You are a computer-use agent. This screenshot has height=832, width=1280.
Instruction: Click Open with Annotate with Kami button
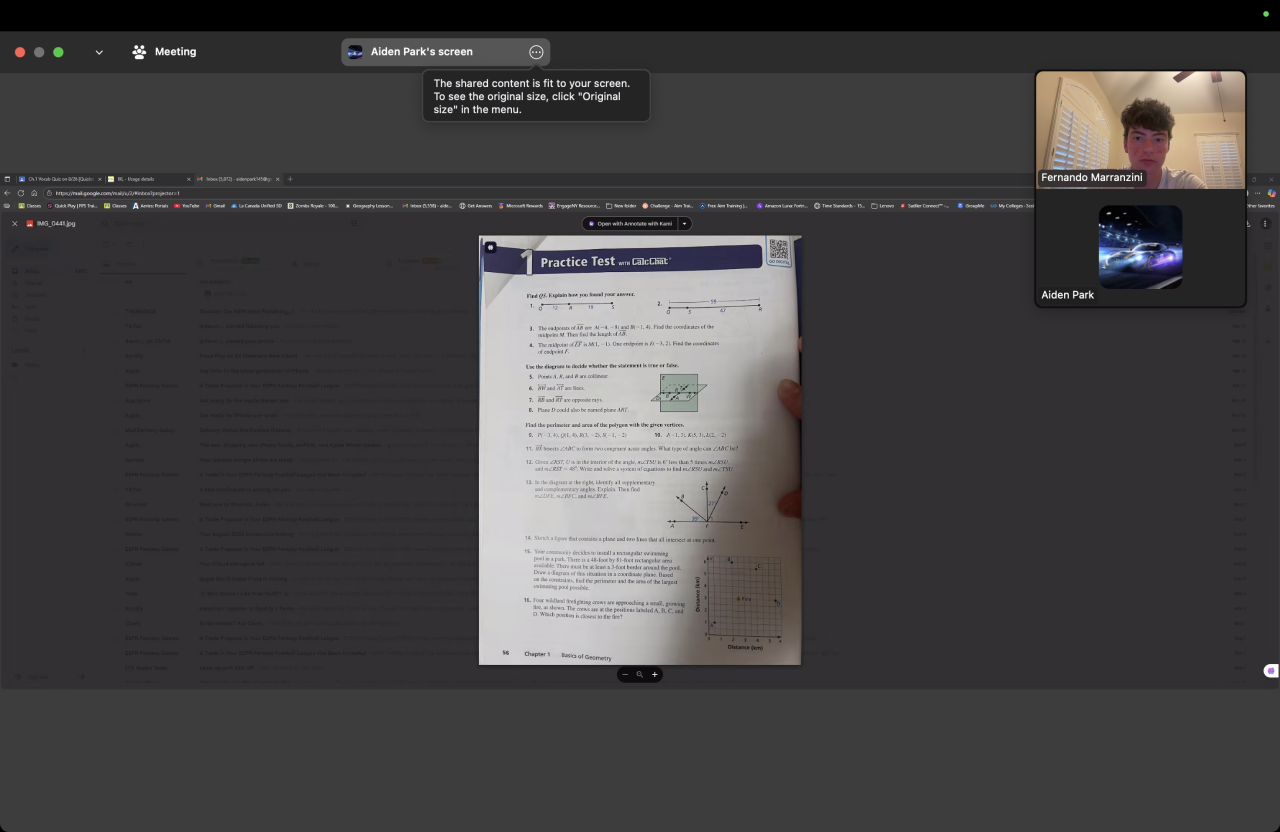630,224
